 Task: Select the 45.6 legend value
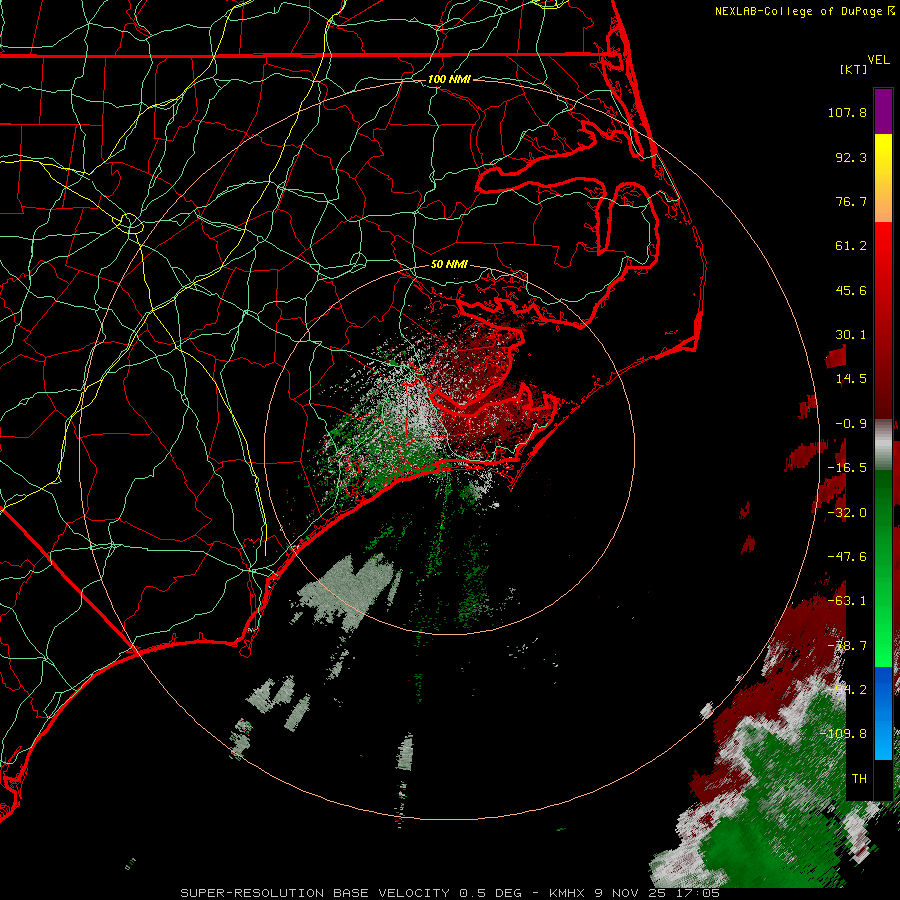coord(851,290)
